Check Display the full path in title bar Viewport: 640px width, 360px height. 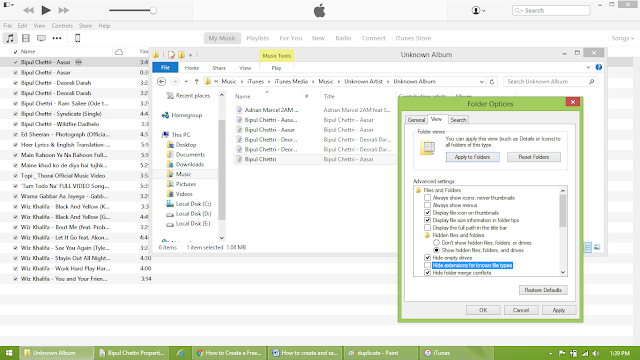[x=427, y=228]
